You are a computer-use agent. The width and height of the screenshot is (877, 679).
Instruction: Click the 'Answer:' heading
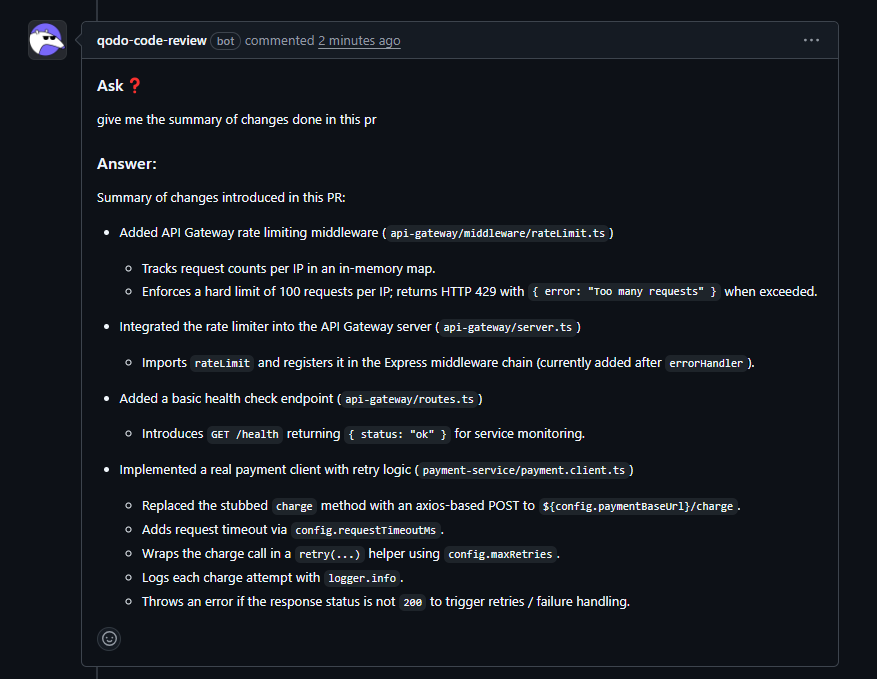(x=127, y=163)
